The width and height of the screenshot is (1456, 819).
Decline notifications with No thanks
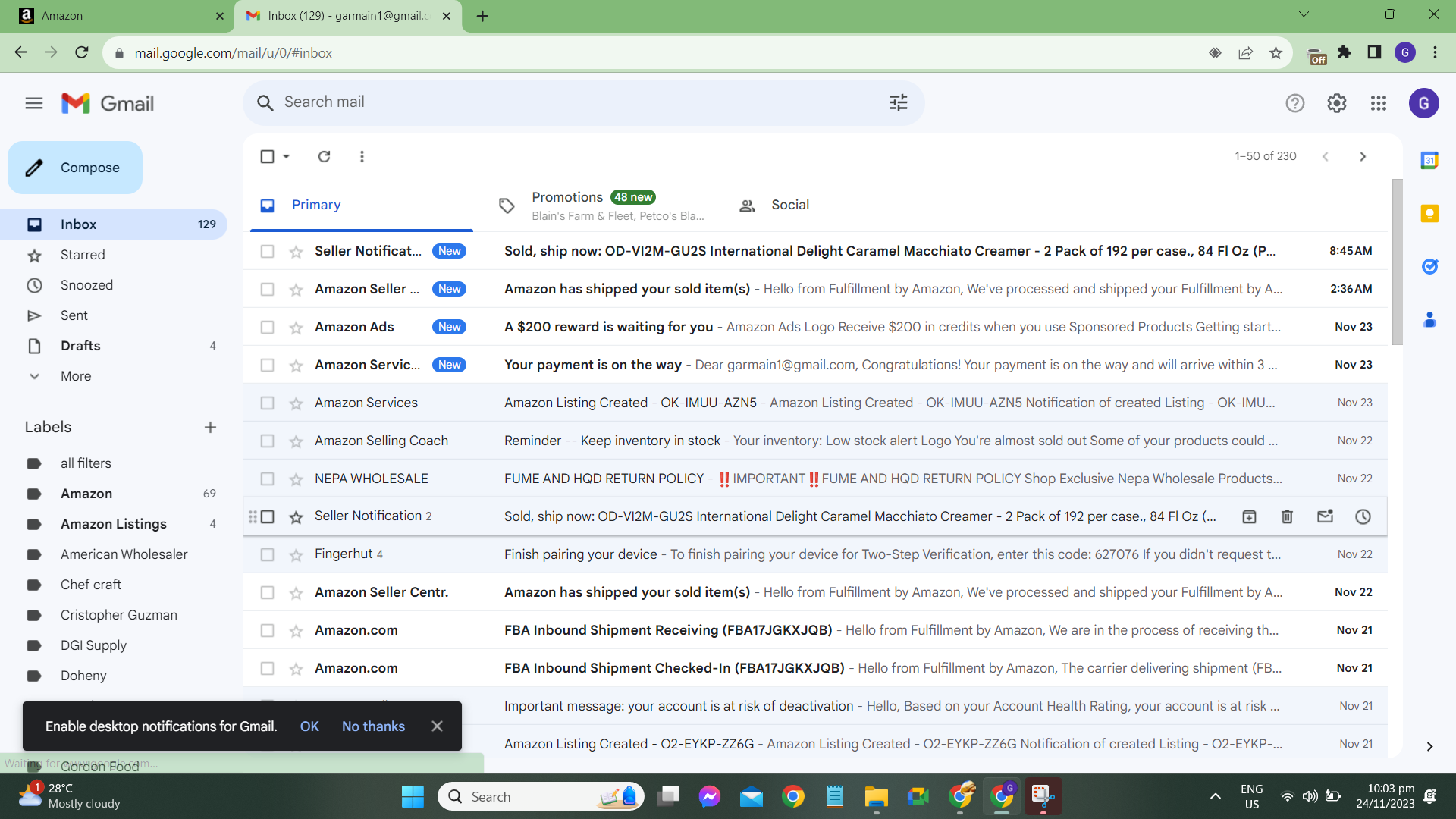click(373, 726)
